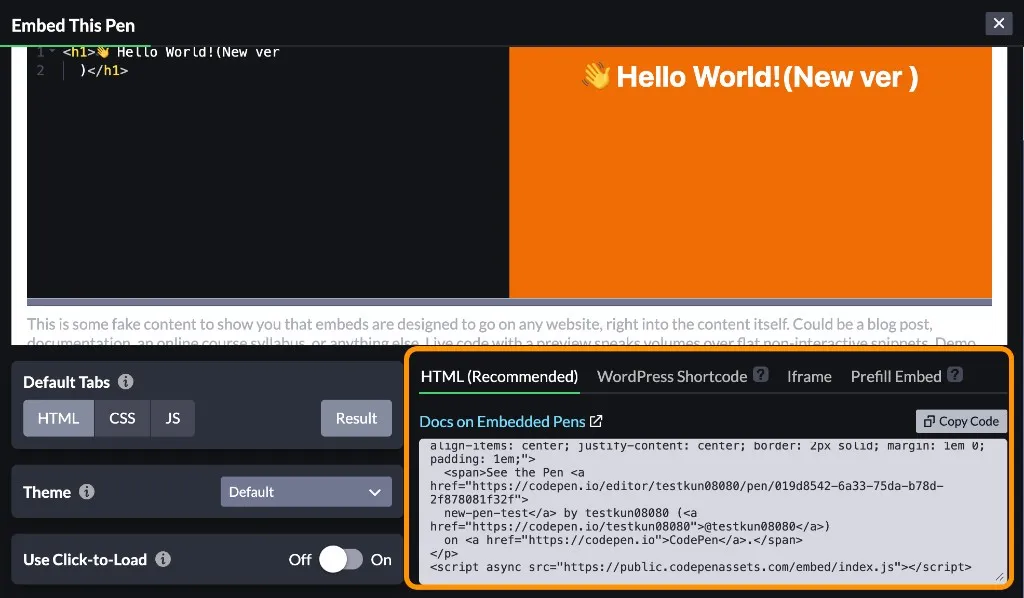1024x598 pixels.
Task: Open help for WordPress Shortcode
Action: tap(760, 375)
